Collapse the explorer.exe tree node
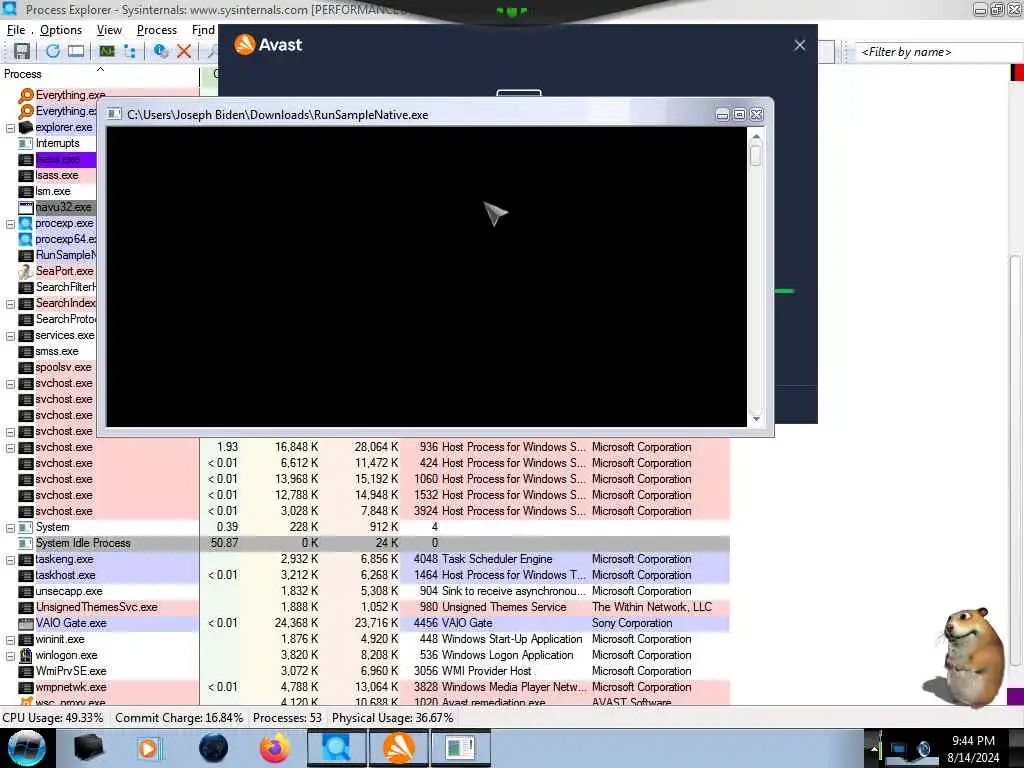Viewport: 1024px width, 768px height. [x=10, y=128]
